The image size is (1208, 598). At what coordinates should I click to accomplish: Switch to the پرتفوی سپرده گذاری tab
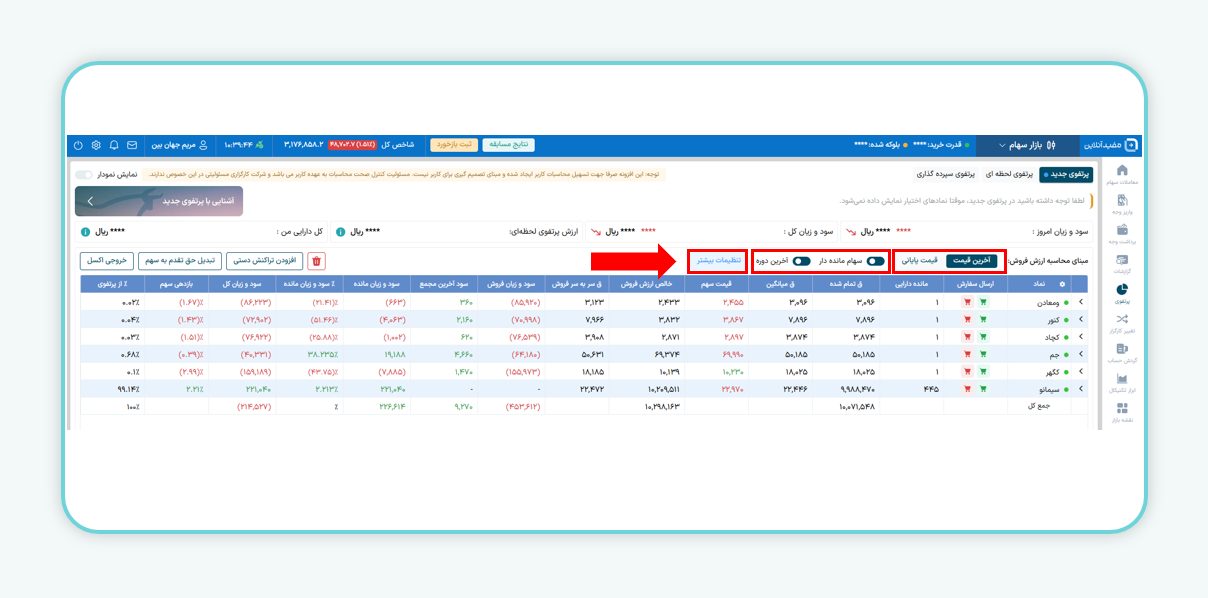click(x=947, y=174)
